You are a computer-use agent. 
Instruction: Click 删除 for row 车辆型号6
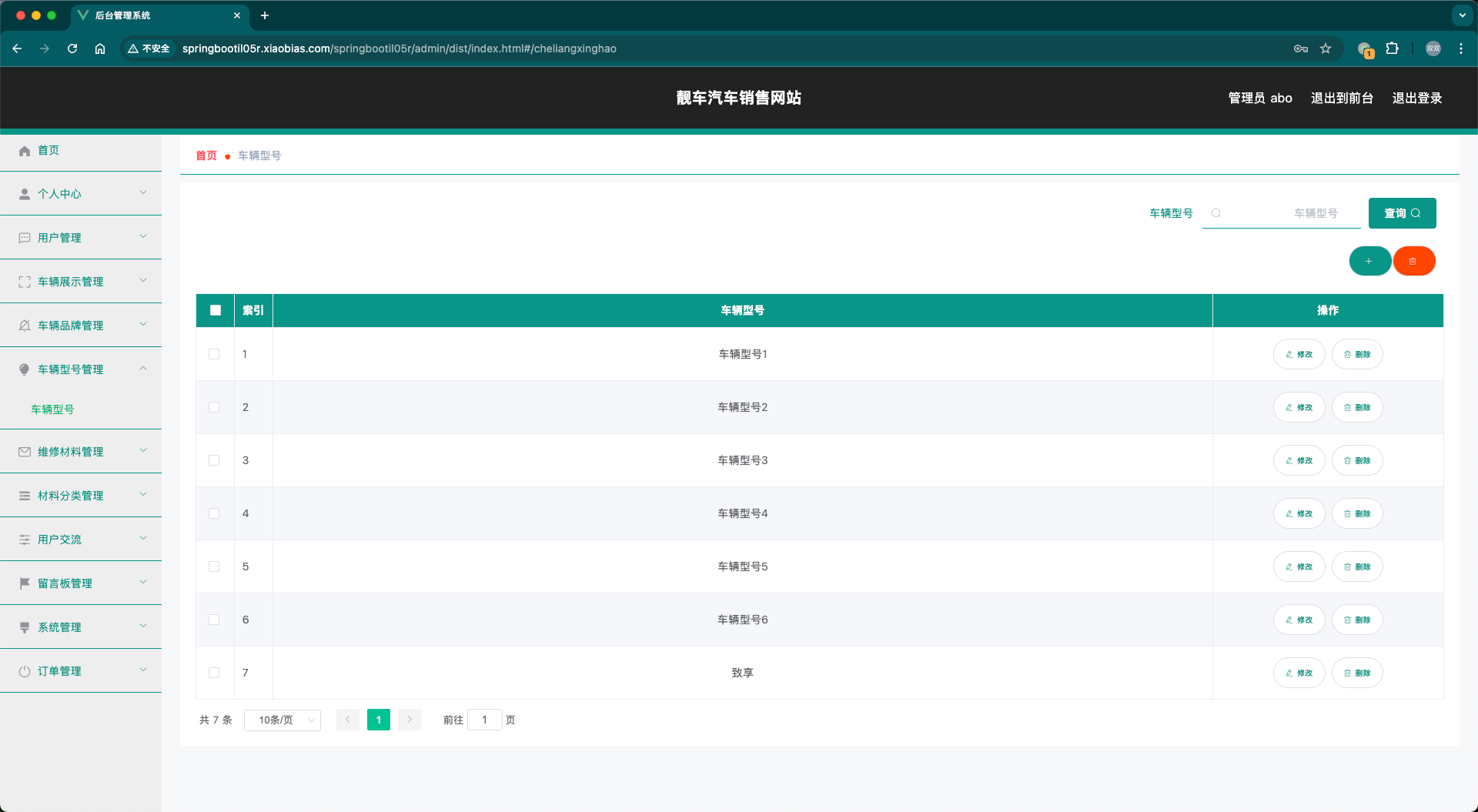(1357, 620)
